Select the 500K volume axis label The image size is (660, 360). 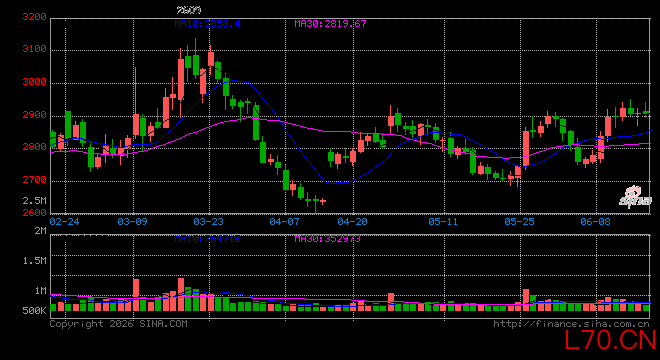point(35,311)
